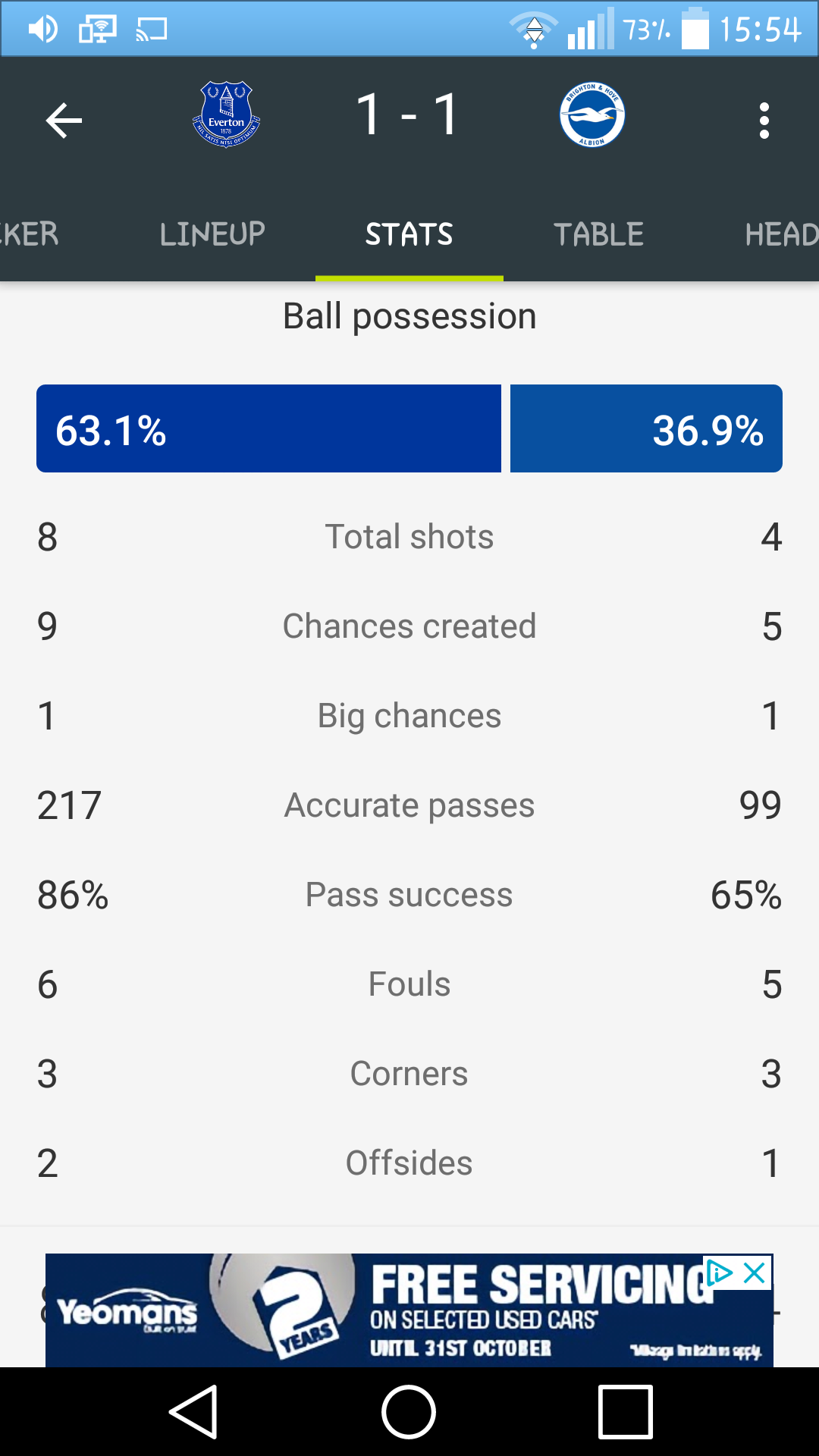
Task: Switch to the TABLE tab
Action: pos(598,234)
